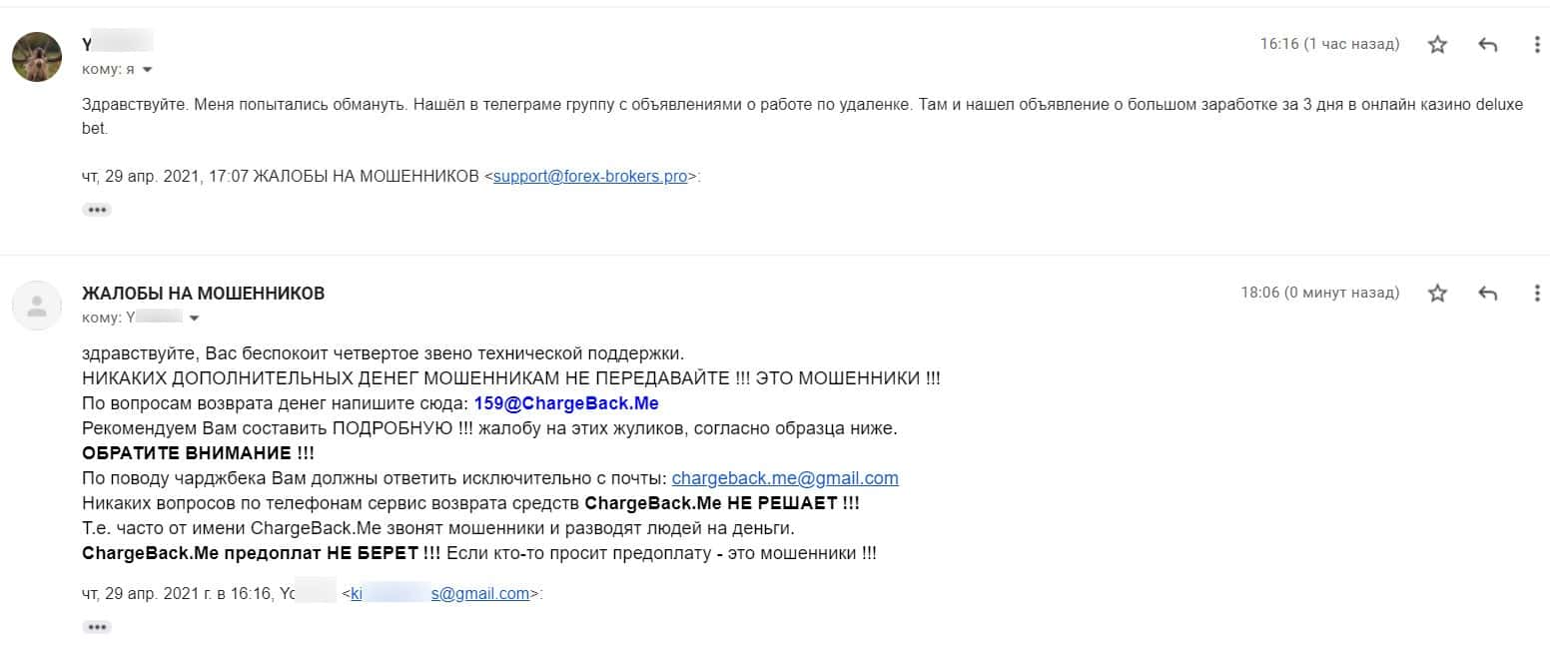1568x651 pixels.
Task: Click the 18:06 timestamp of second message
Action: [1319, 293]
